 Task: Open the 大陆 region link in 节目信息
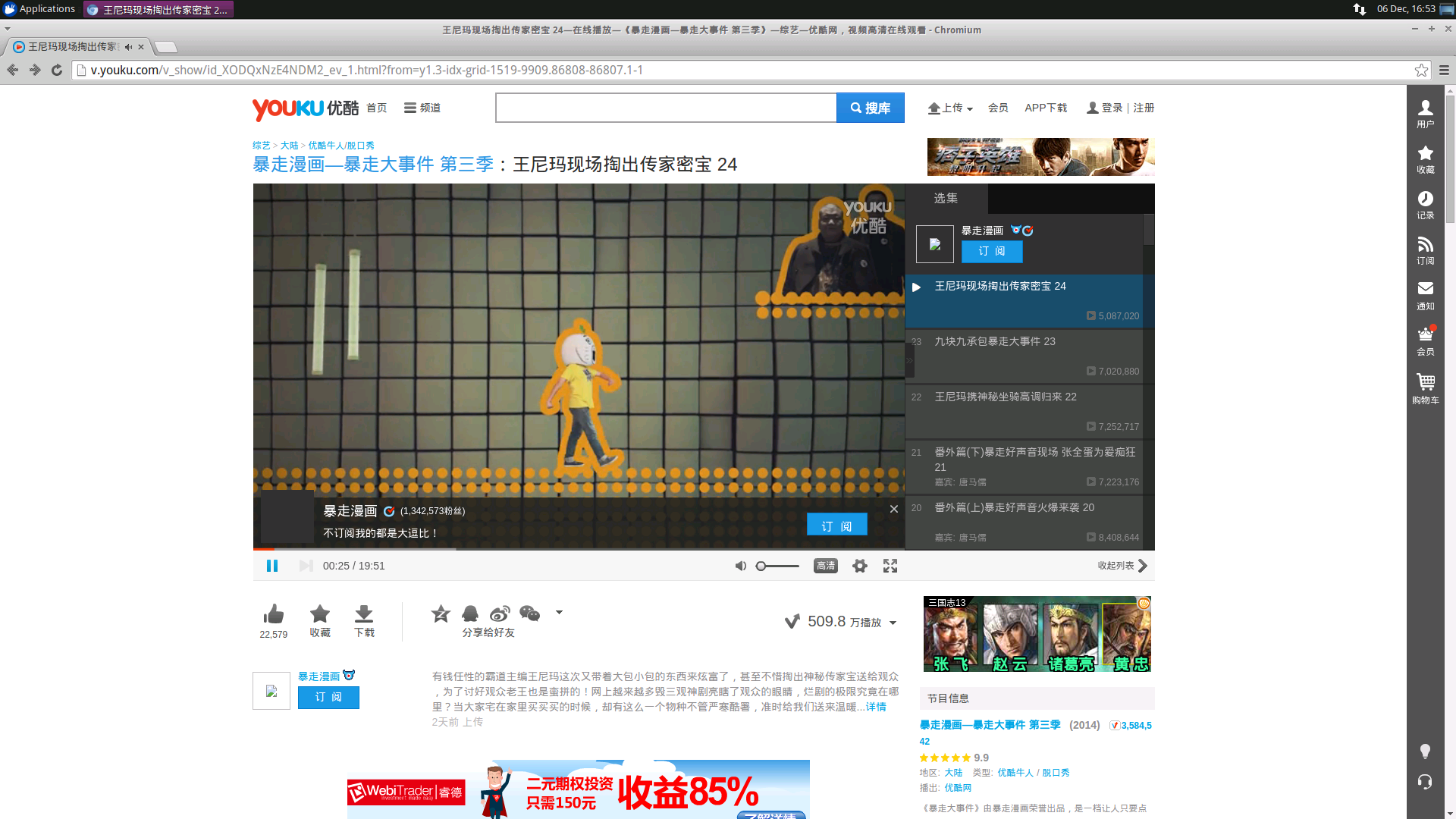pyautogui.click(x=953, y=773)
